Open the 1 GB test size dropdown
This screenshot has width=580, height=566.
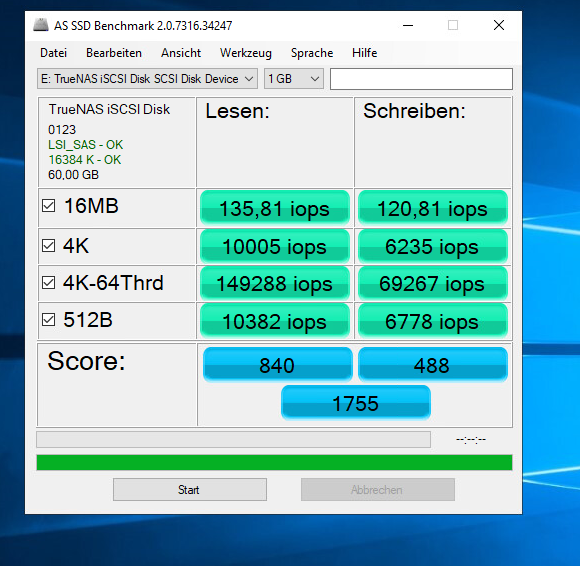294,79
